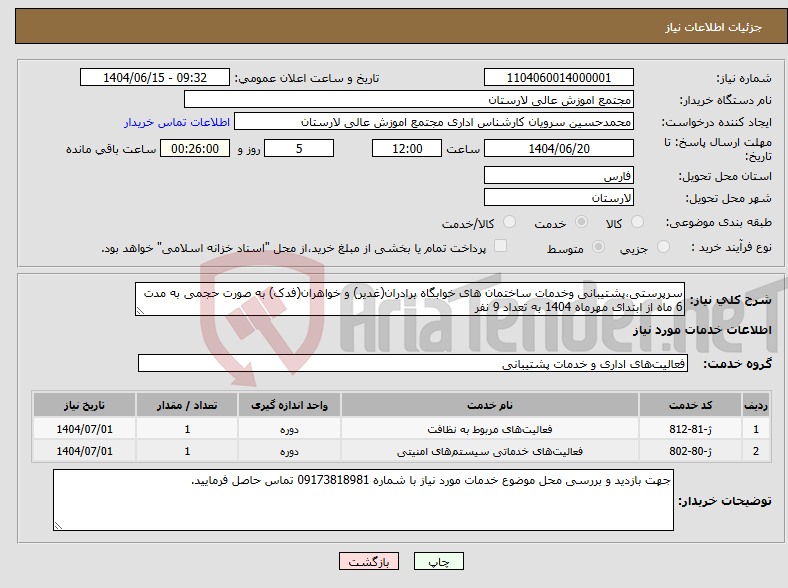Click the remaining days field showing 5
This screenshot has height=588, width=788.
tap(299, 148)
